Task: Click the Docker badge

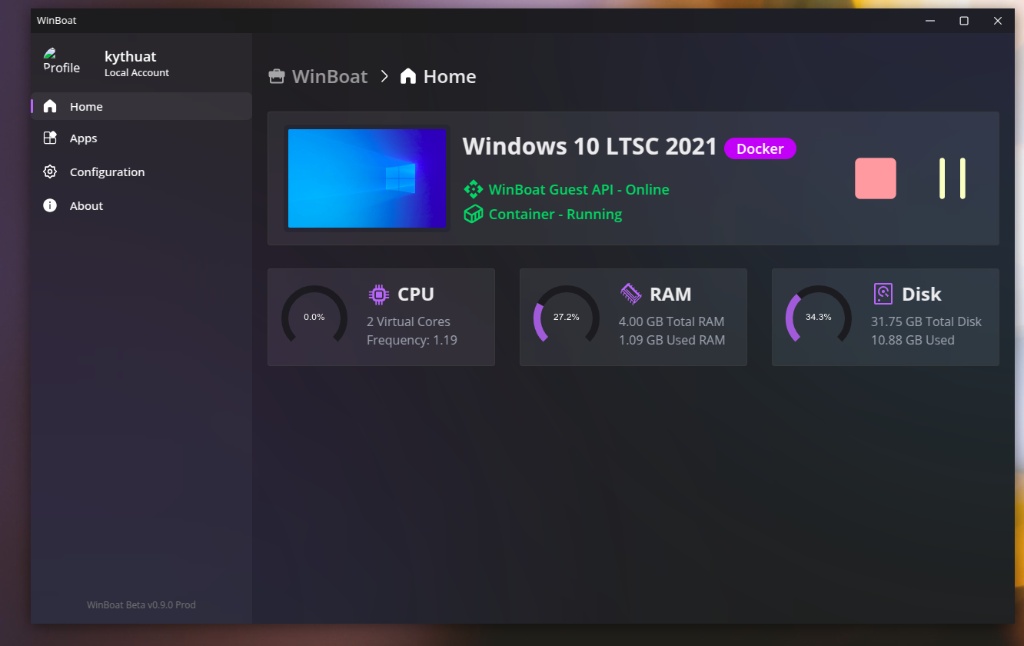Action: (760, 149)
